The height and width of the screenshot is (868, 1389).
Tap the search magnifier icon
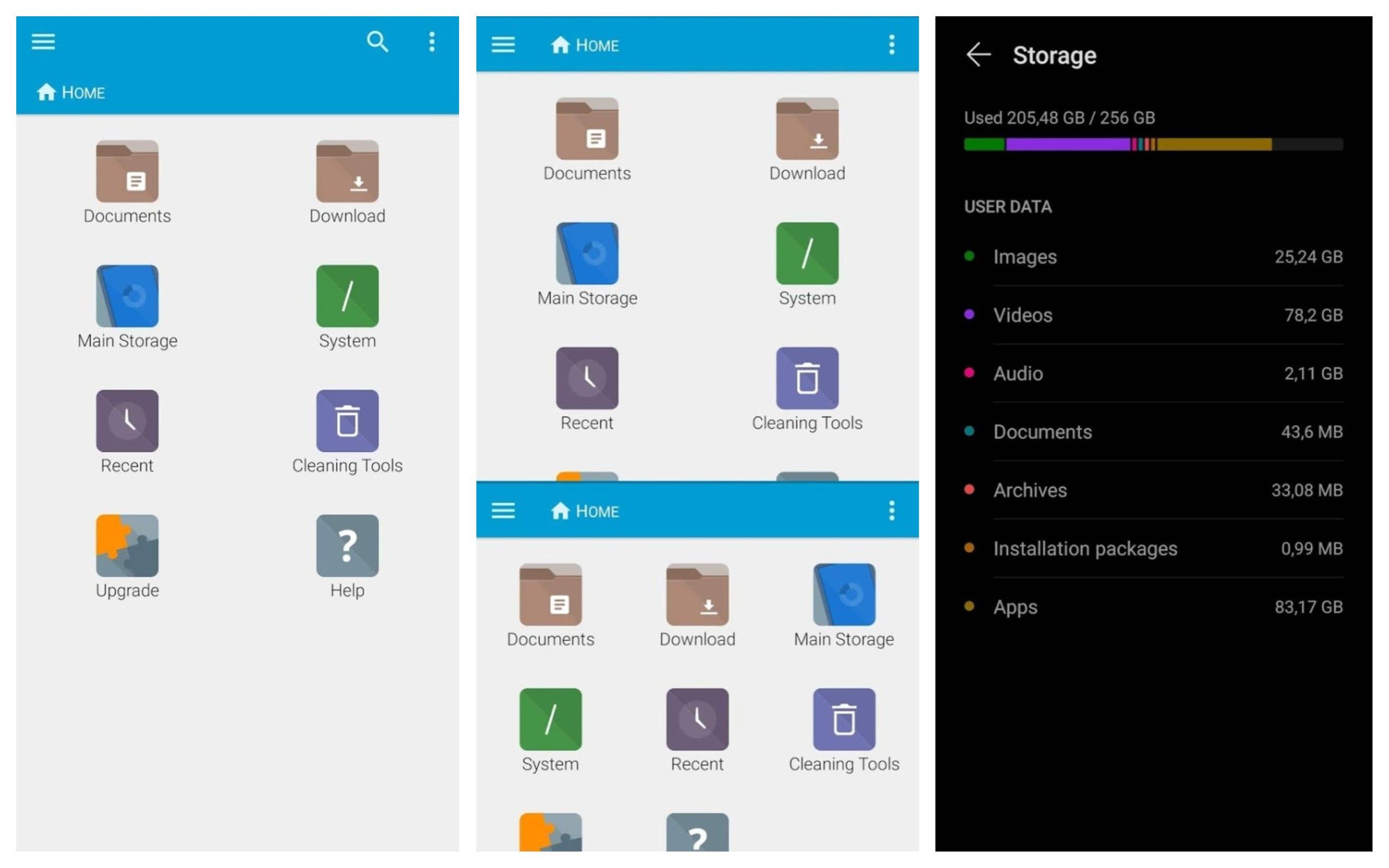click(x=377, y=42)
